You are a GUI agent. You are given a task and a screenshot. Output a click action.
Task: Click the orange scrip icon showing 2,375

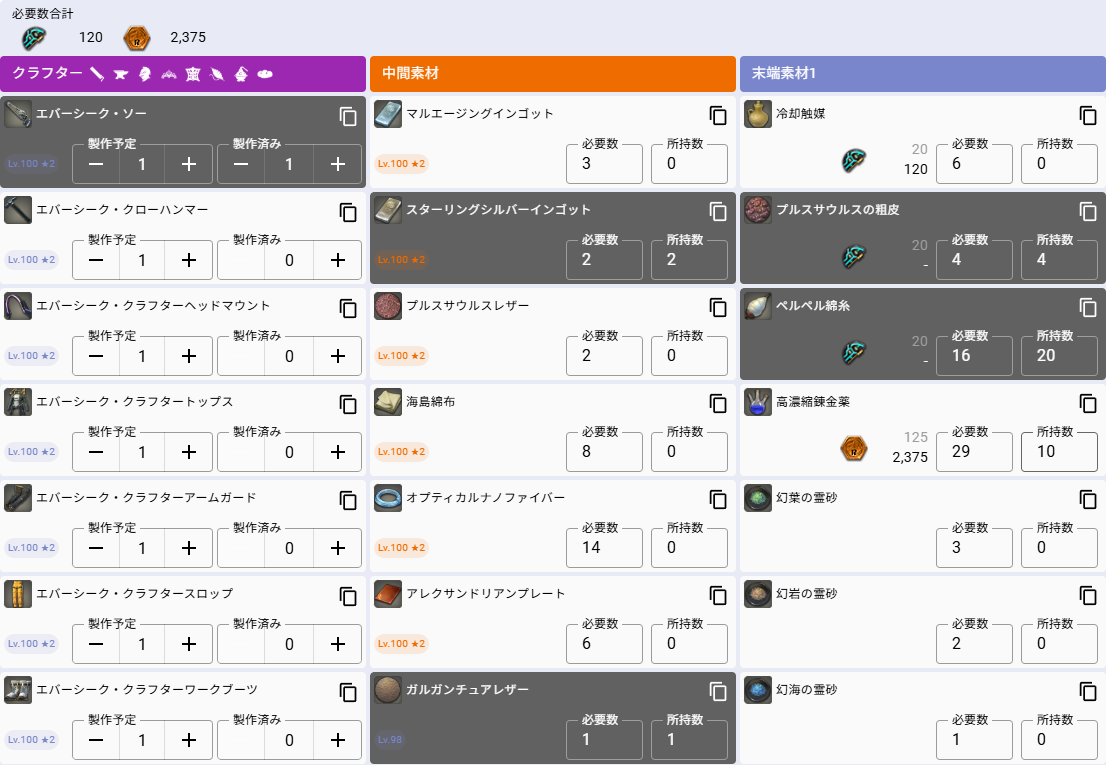tap(137, 37)
